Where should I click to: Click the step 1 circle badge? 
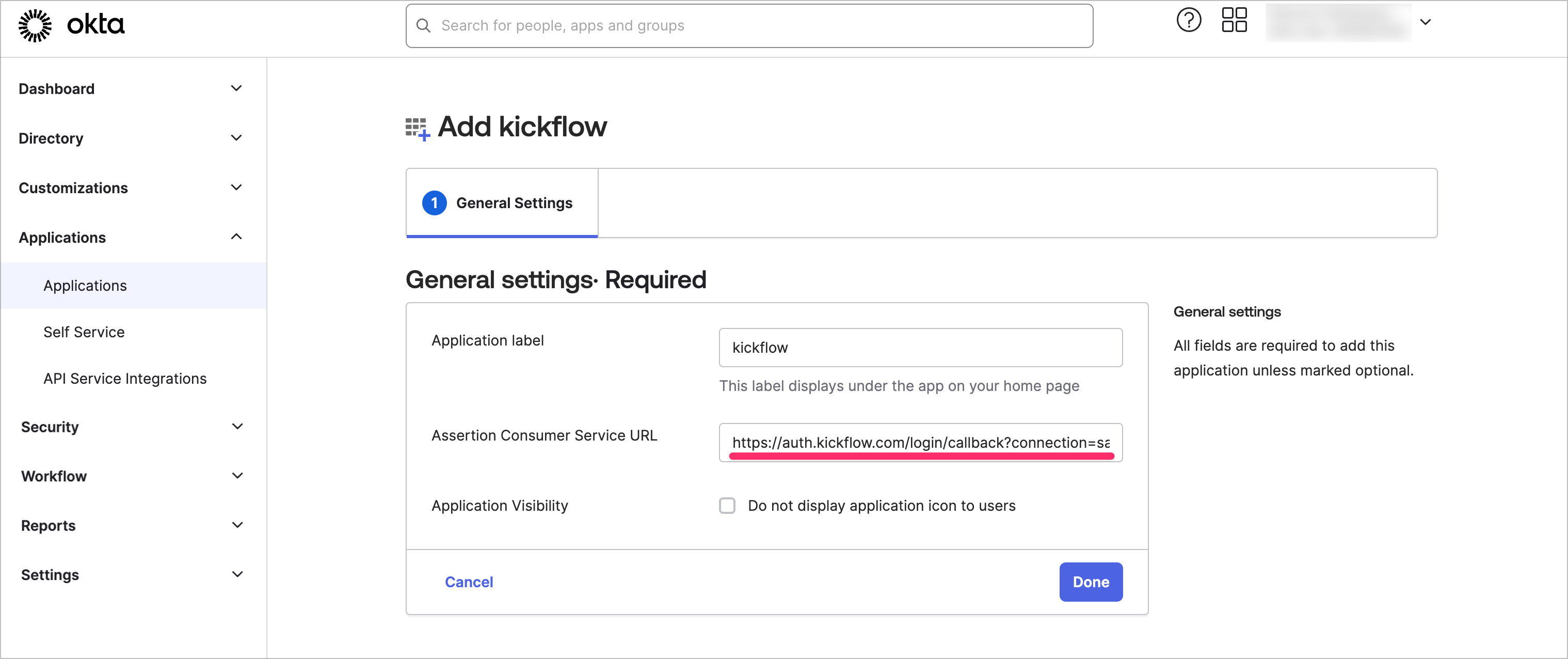click(434, 203)
